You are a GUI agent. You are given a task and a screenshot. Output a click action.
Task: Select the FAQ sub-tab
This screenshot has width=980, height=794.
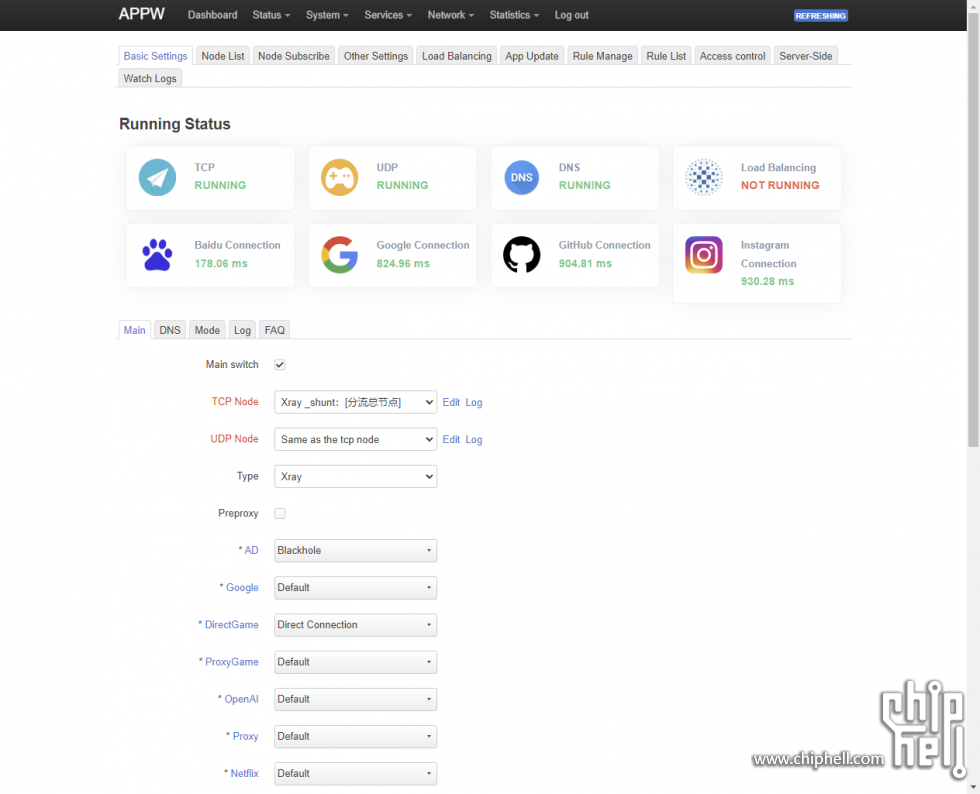[274, 330]
